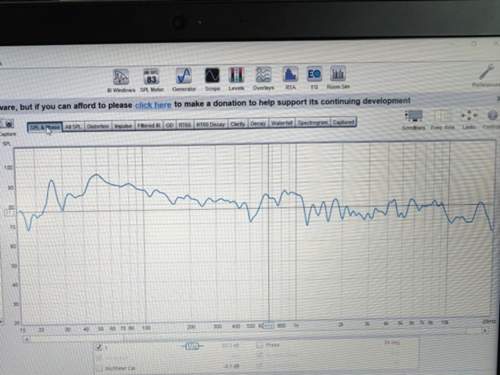Toggle the Mic/Meter Cal trace checkbox
The height and width of the screenshot is (375, 500).
coord(99,369)
